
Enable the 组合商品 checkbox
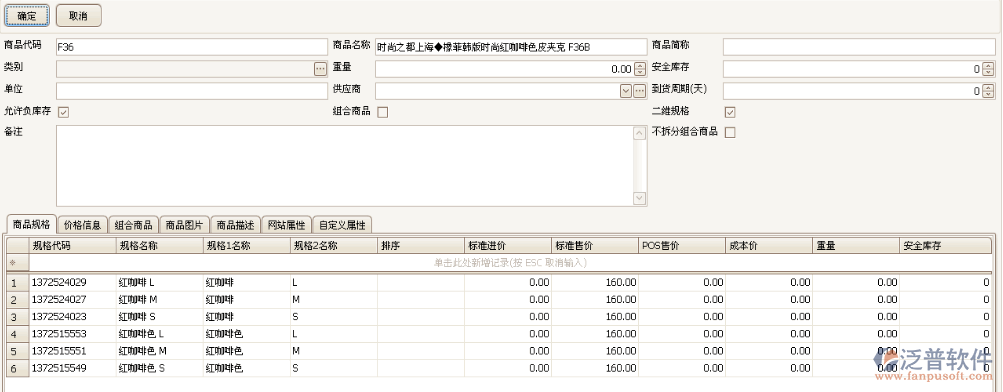[x=383, y=113]
